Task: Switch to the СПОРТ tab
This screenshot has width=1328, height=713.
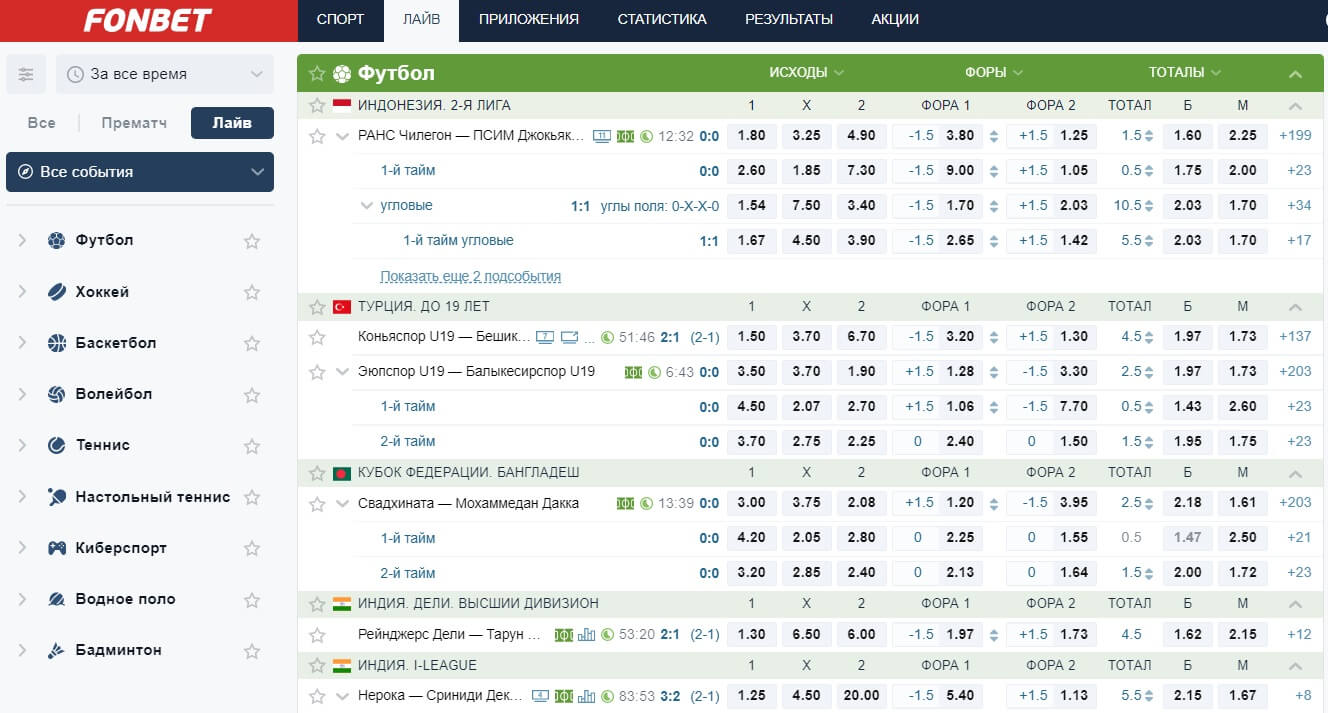Action: coord(340,20)
